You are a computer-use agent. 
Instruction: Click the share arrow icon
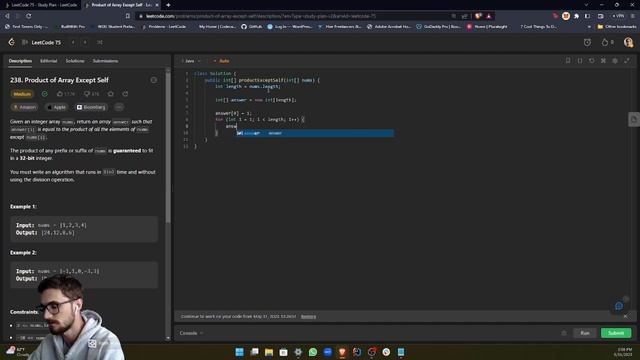click(125, 94)
